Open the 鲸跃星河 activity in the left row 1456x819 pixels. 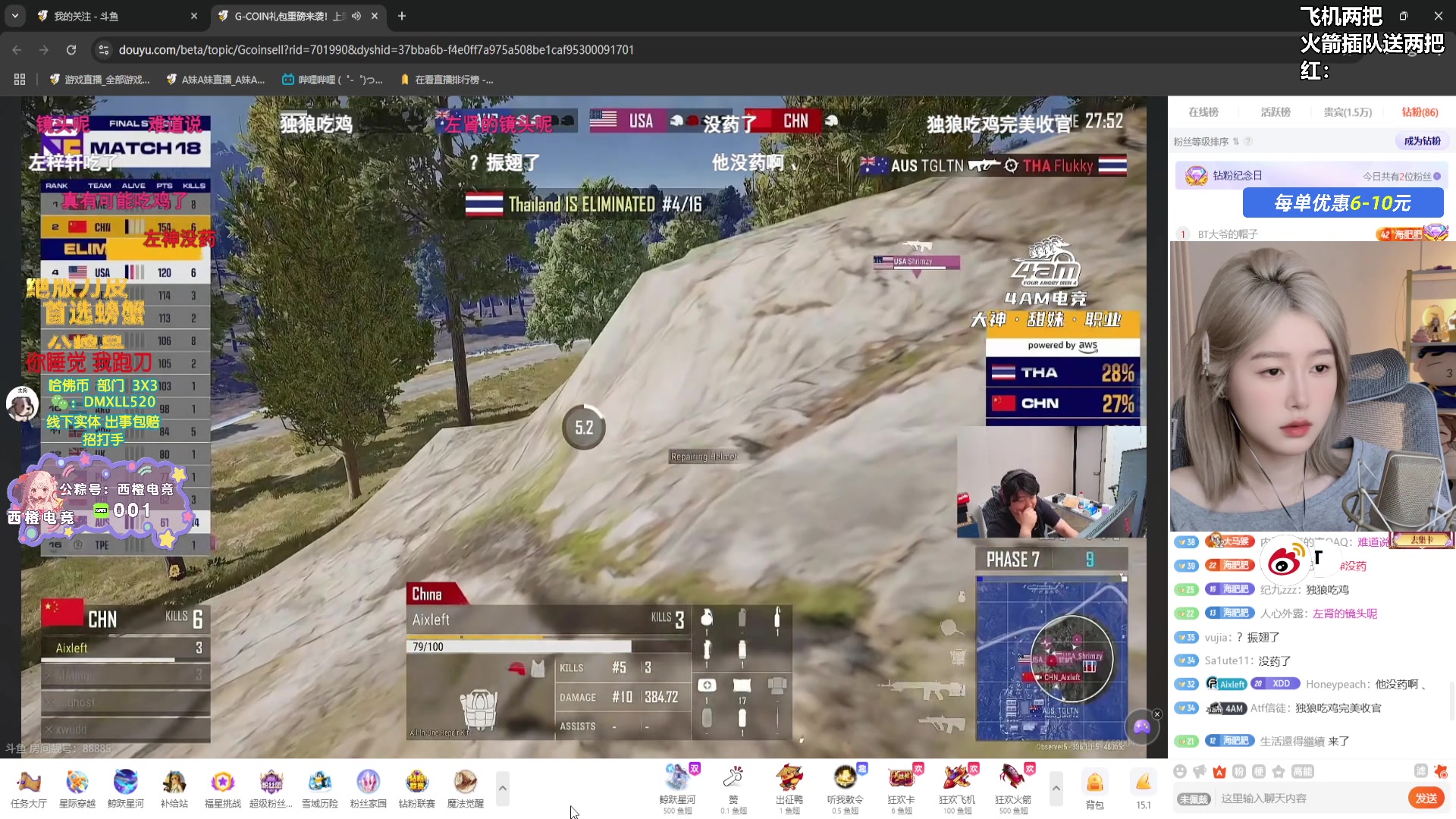click(126, 789)
